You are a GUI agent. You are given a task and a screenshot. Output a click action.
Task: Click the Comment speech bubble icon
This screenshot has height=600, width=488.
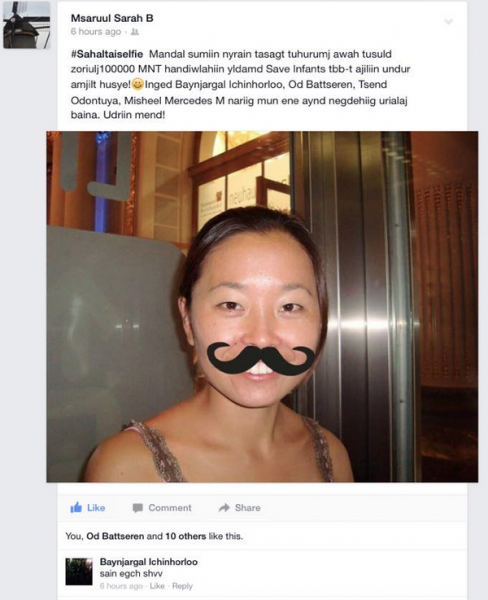click(137, 508)
